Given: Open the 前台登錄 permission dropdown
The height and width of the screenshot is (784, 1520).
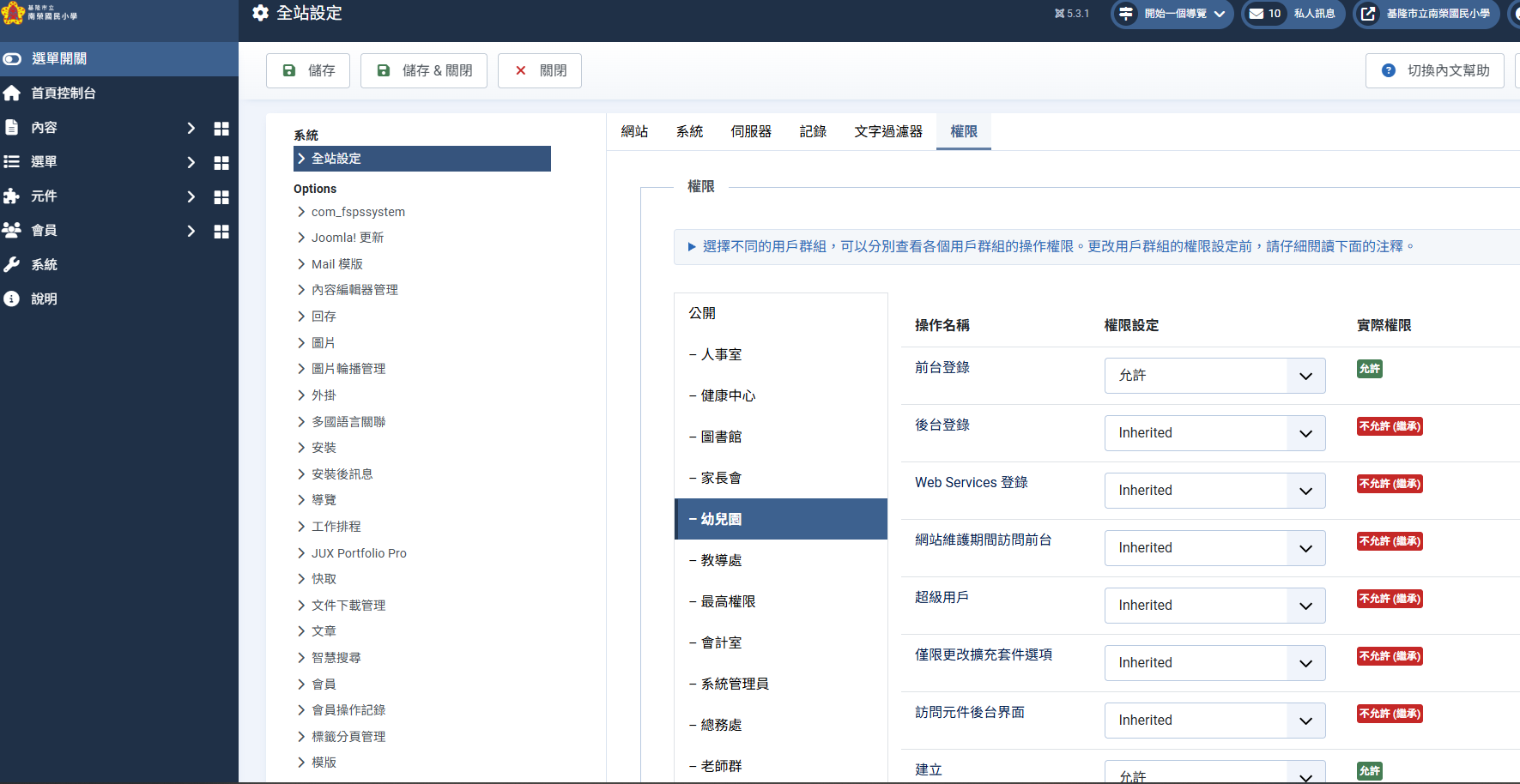Looking at the screenshot, I should tap(1214, 376).
